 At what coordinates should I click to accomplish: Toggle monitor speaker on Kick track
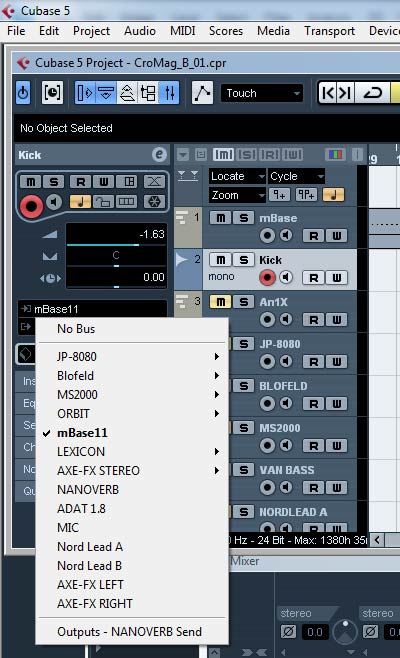tap(286, 277)
